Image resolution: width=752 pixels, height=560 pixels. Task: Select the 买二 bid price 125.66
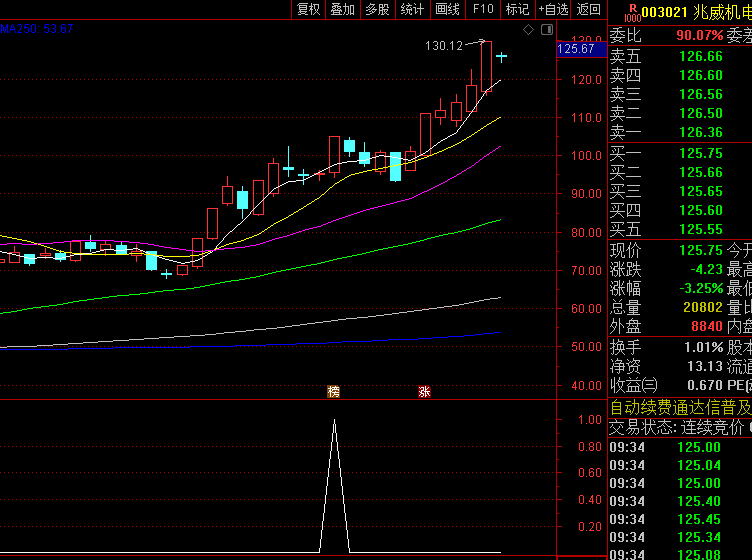coord(701,173)
